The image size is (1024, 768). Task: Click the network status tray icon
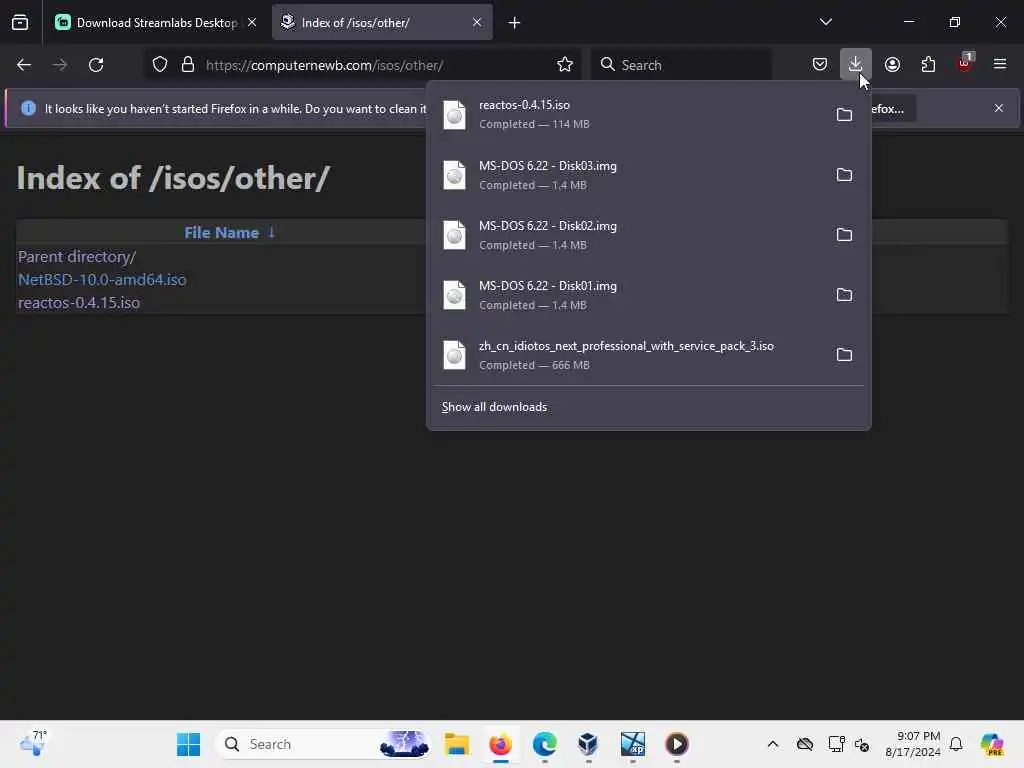click(835, 744)
